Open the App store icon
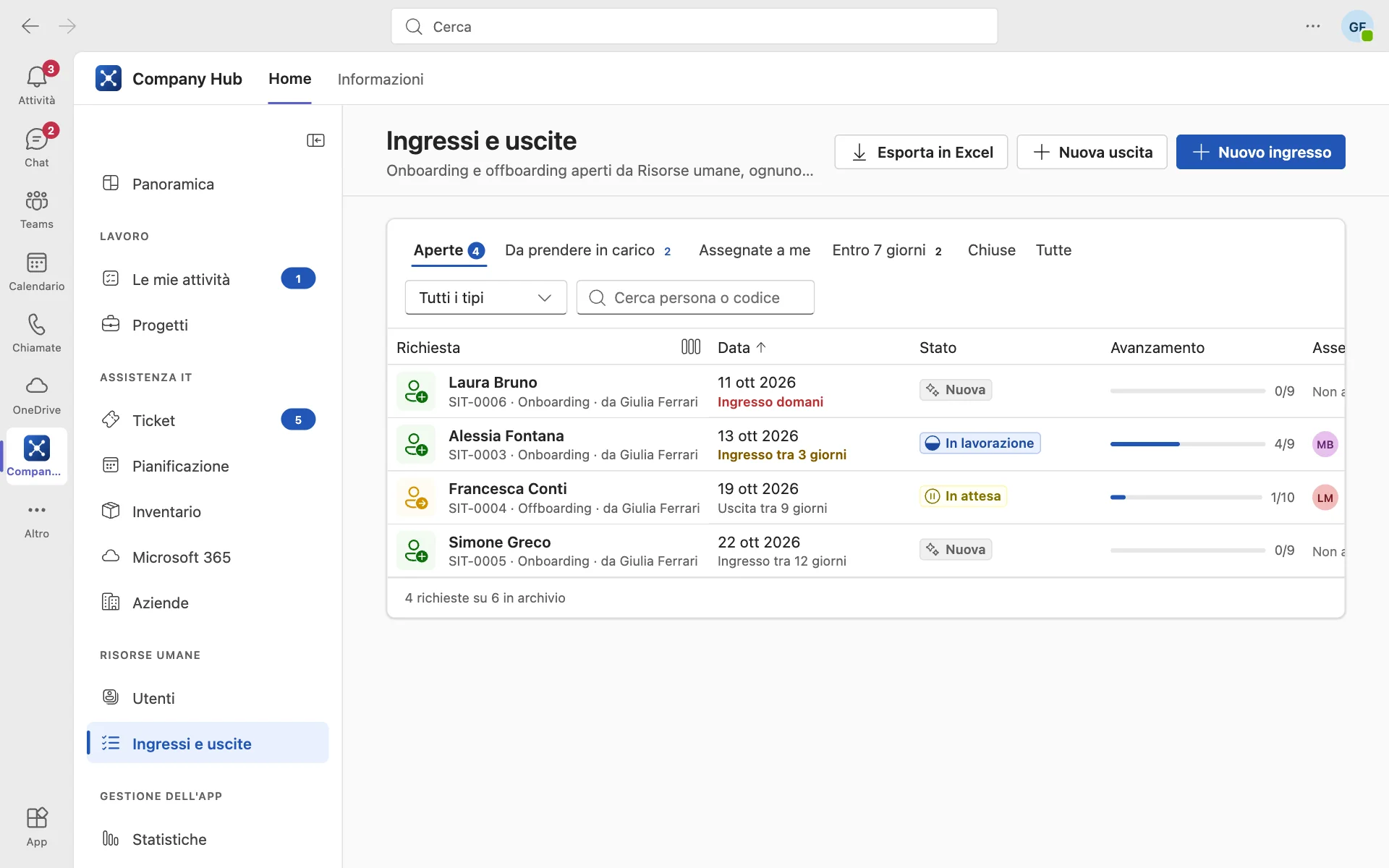1389x868 pixels. pos(37,826)
